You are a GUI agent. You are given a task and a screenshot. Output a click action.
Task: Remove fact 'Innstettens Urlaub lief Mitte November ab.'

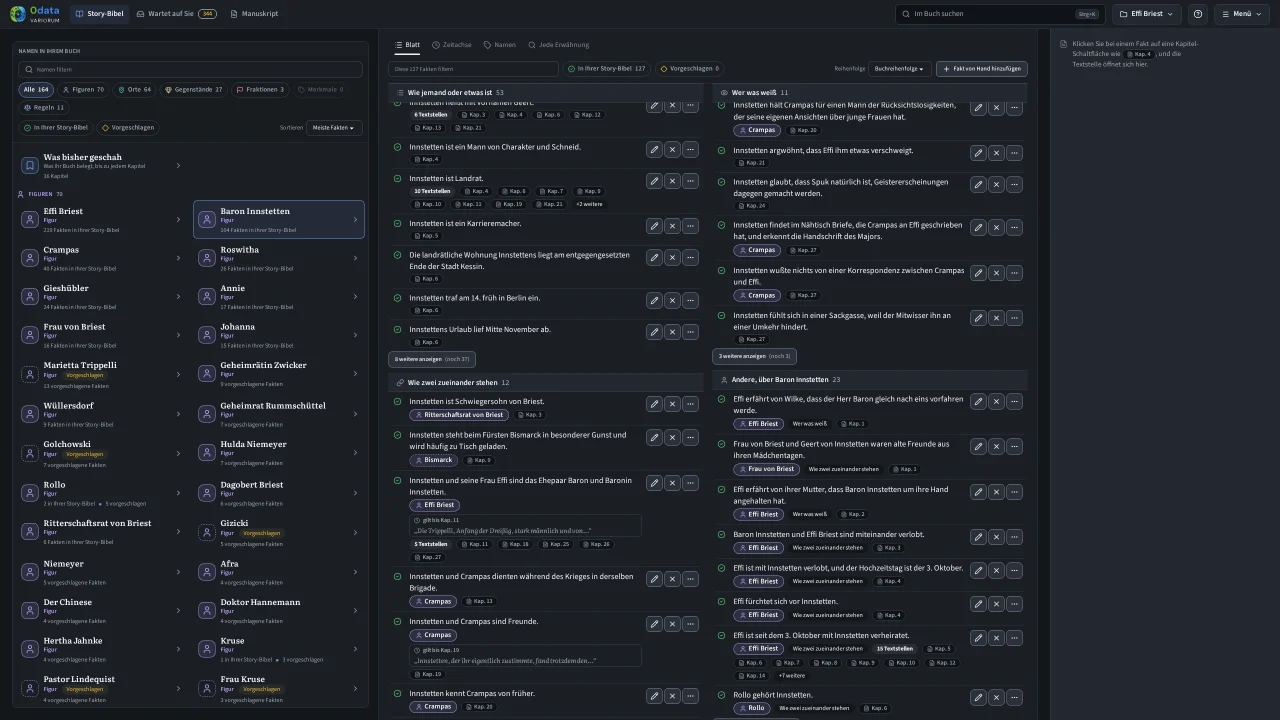pyautogui.click(x=672, y=333)
